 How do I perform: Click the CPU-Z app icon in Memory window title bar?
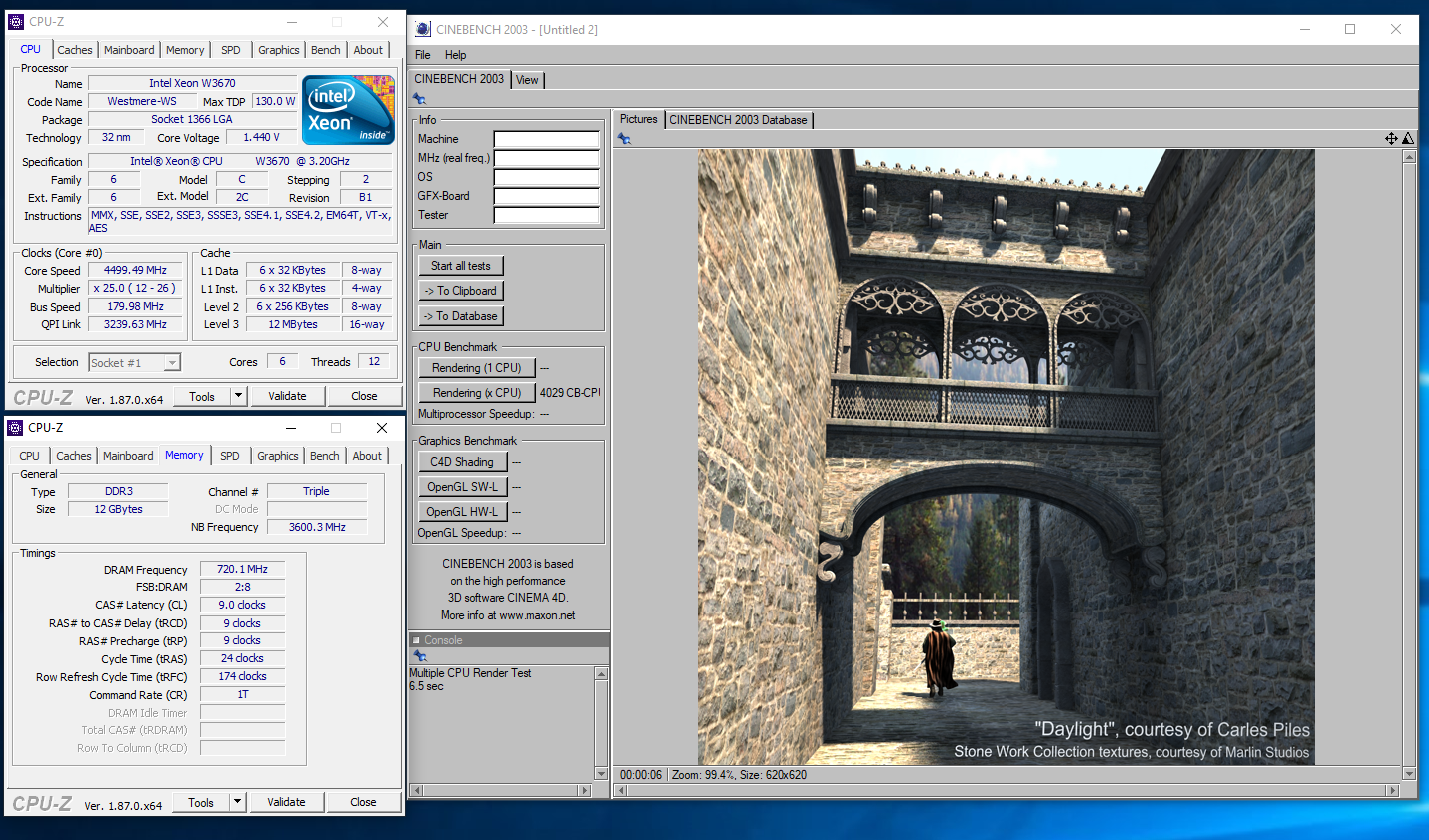tap(15, 428)
